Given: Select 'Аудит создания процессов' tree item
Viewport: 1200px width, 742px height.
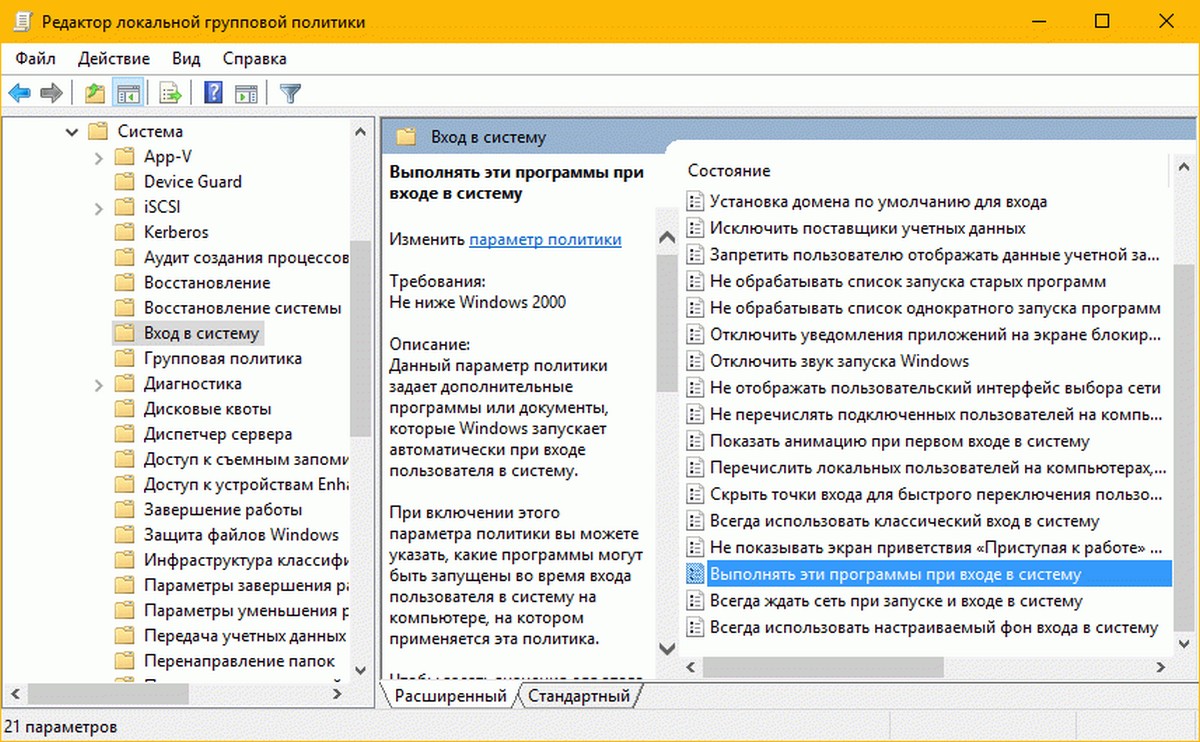Looking at the screenshot, I should pos(245,257).
